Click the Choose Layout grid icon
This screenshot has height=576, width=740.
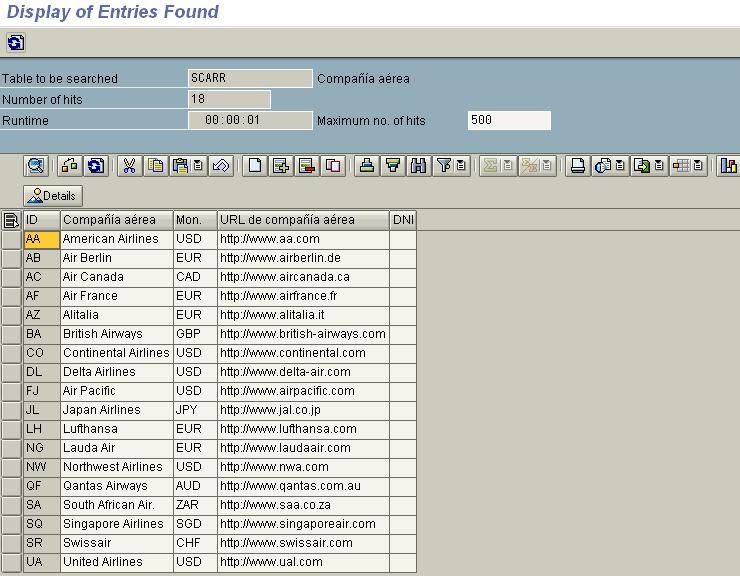tap(681, 166)
